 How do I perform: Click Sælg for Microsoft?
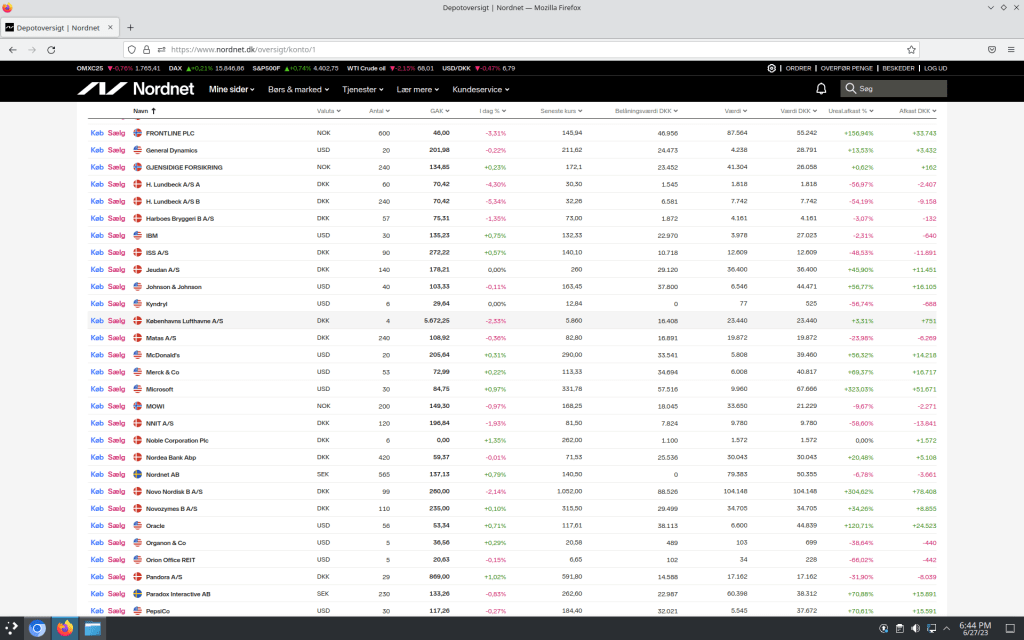[116, 389]
